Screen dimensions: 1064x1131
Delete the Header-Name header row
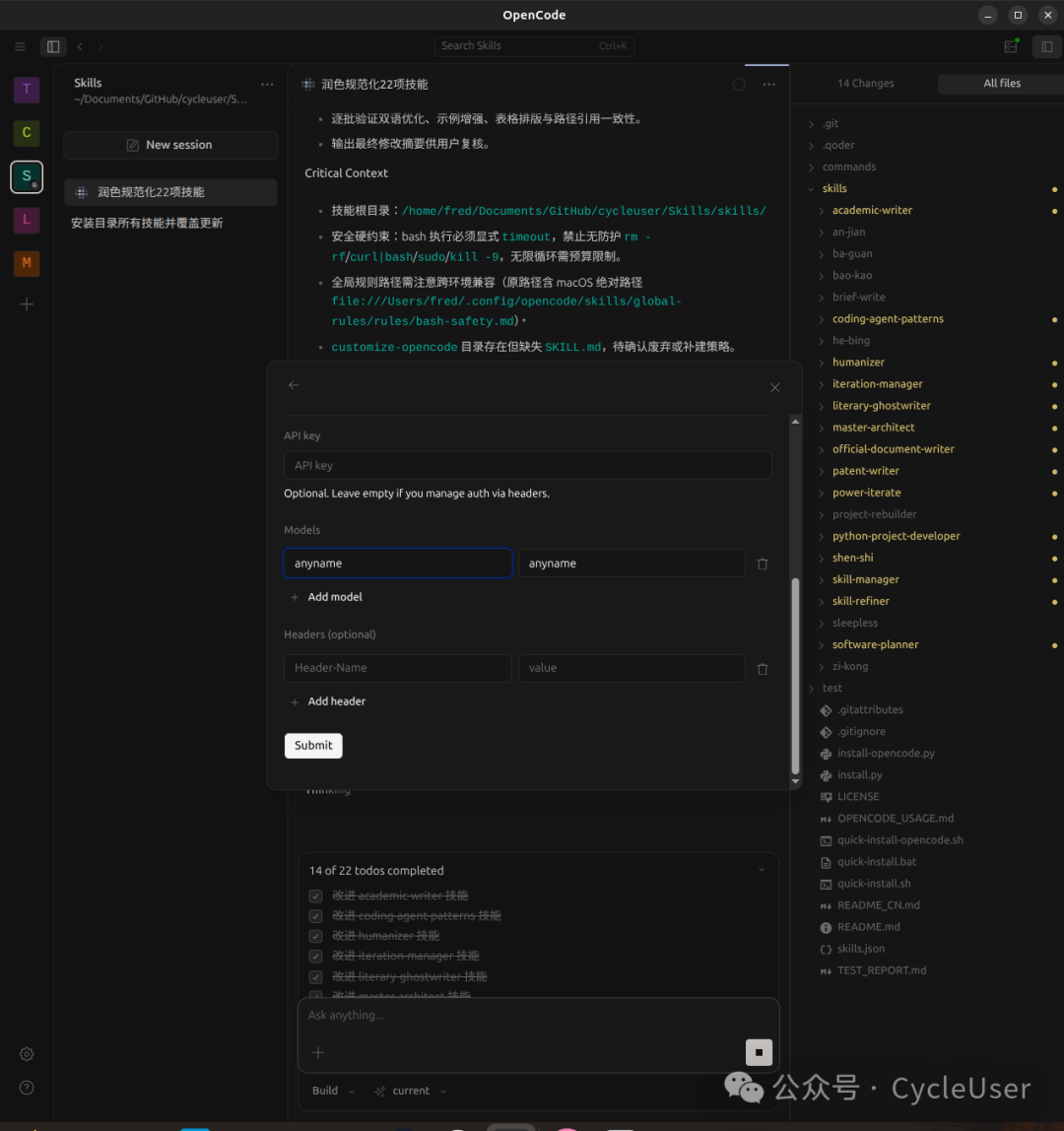pos(763,669)
